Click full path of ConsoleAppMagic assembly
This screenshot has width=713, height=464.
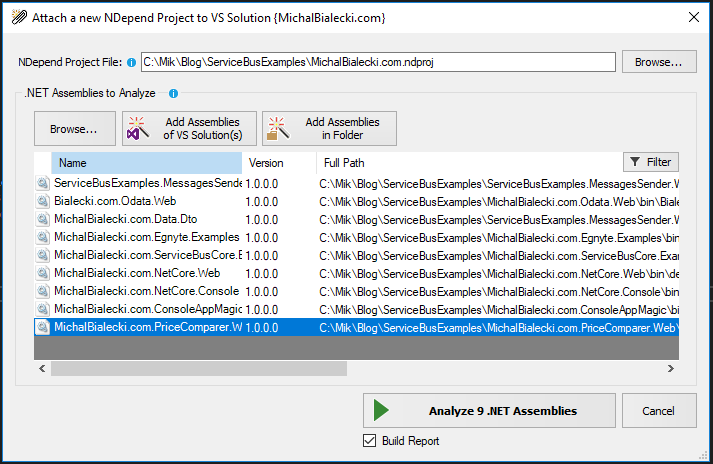click(499, 309)
